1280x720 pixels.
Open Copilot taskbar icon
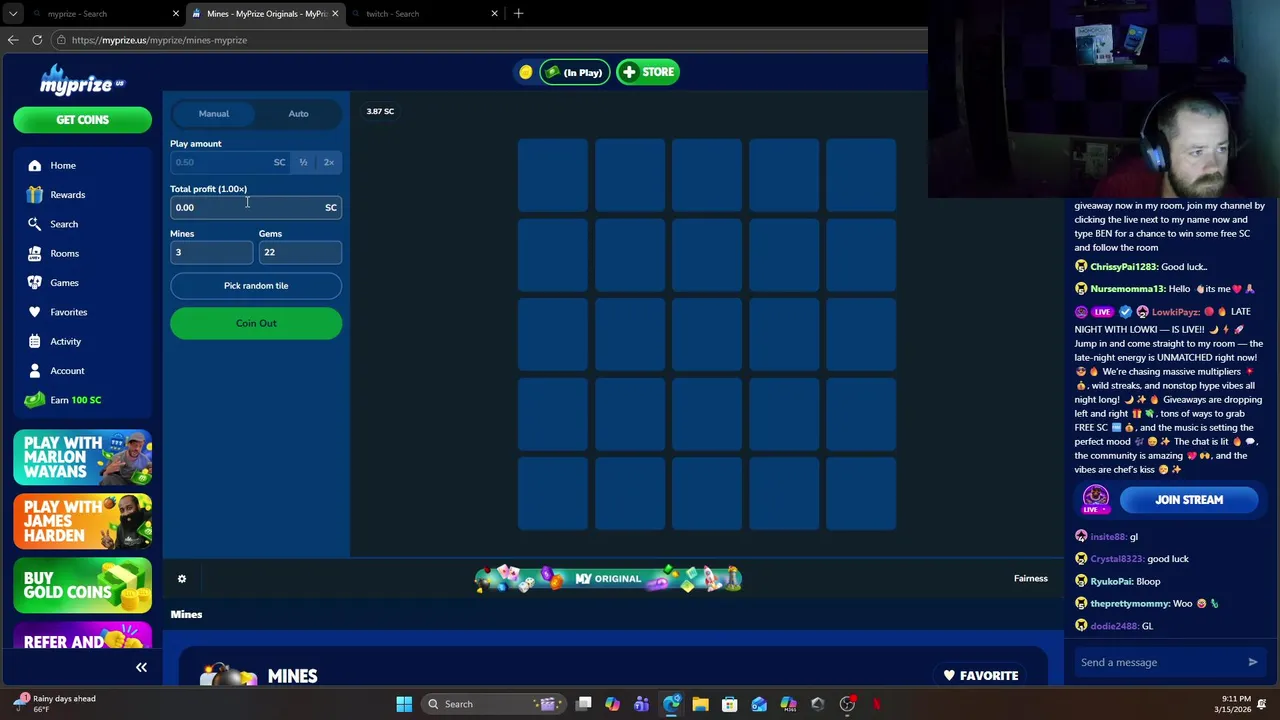[x=612, y=704]
